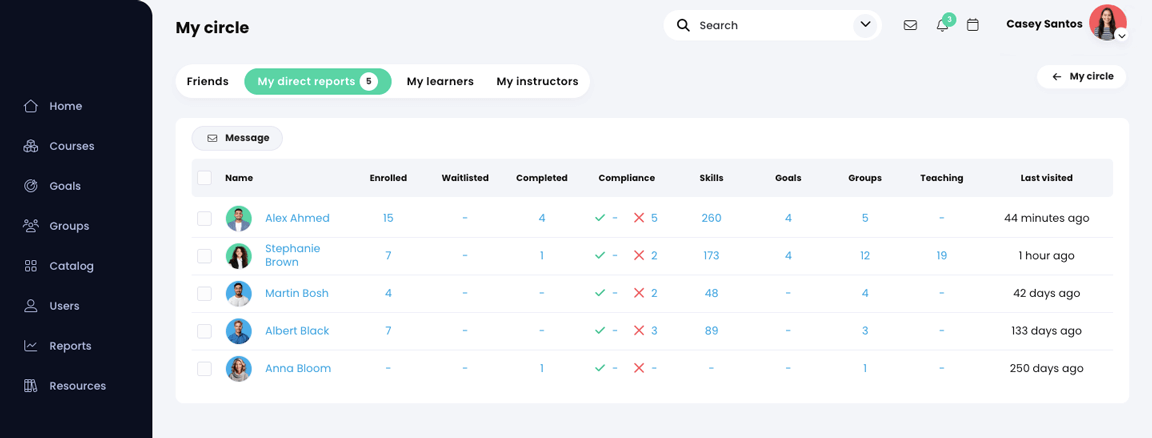The image size is (1152, 438).
Task: Tick the select-all checkbox in table header
Action: pyautogui.click(x=204, y=178)
